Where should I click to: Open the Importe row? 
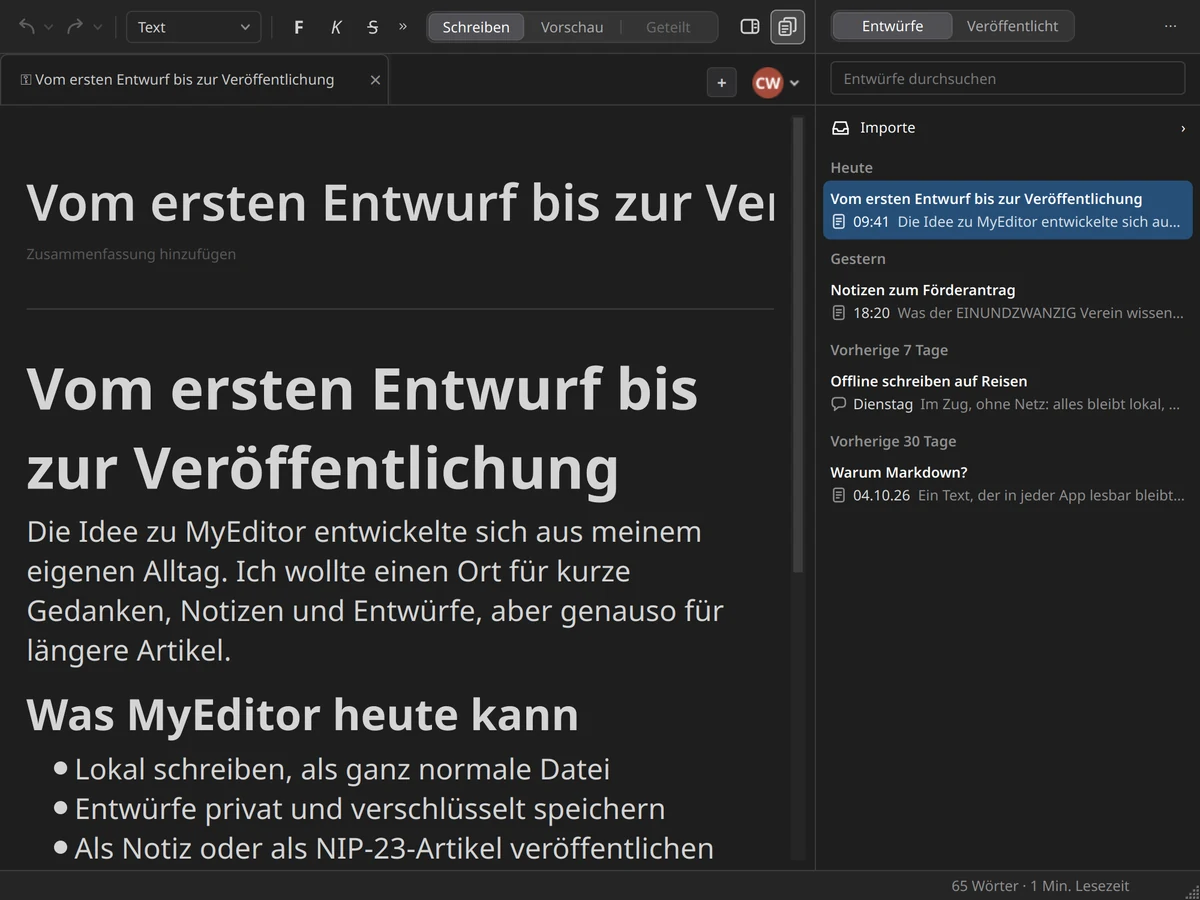tap(1008, 128)
